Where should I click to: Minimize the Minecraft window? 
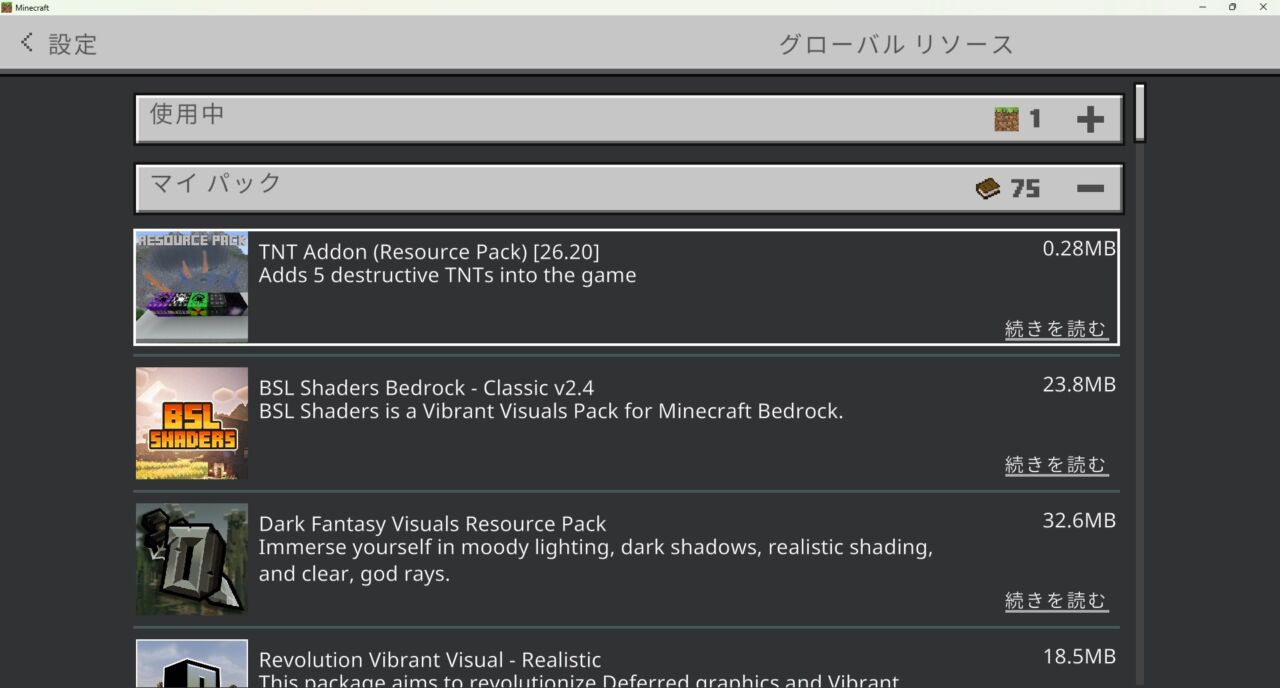(x=1201, y=7)
